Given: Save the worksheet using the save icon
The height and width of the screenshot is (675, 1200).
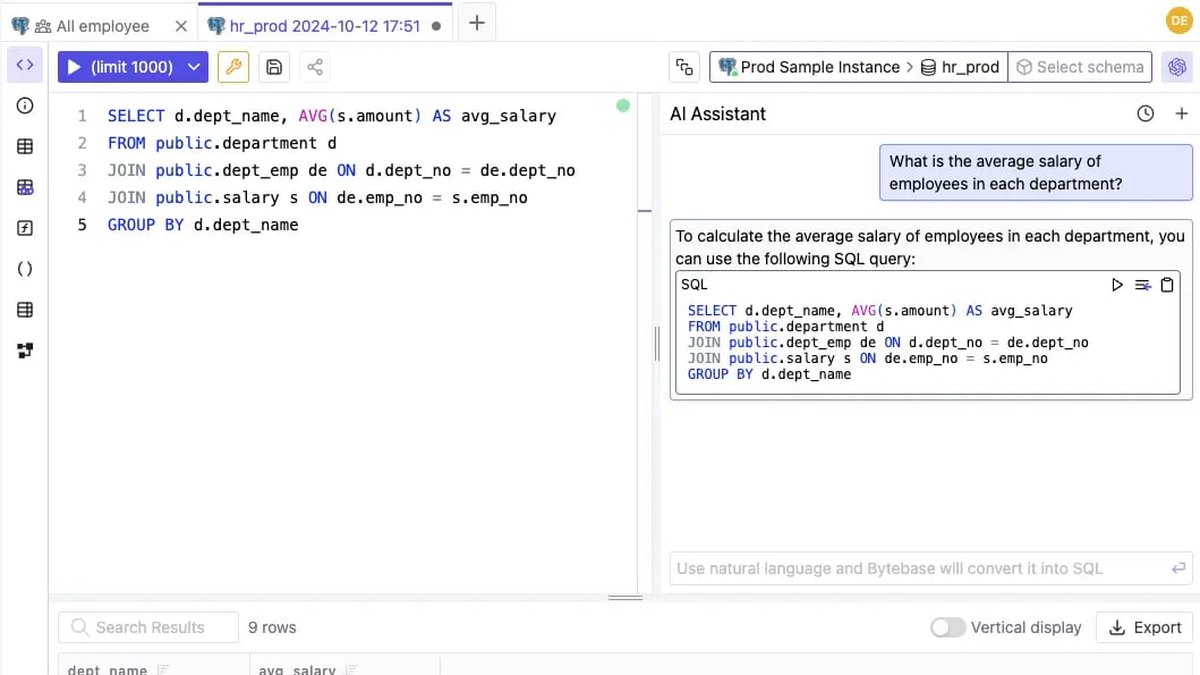Looking at the screenshot, I should click(x=274, y=67).
